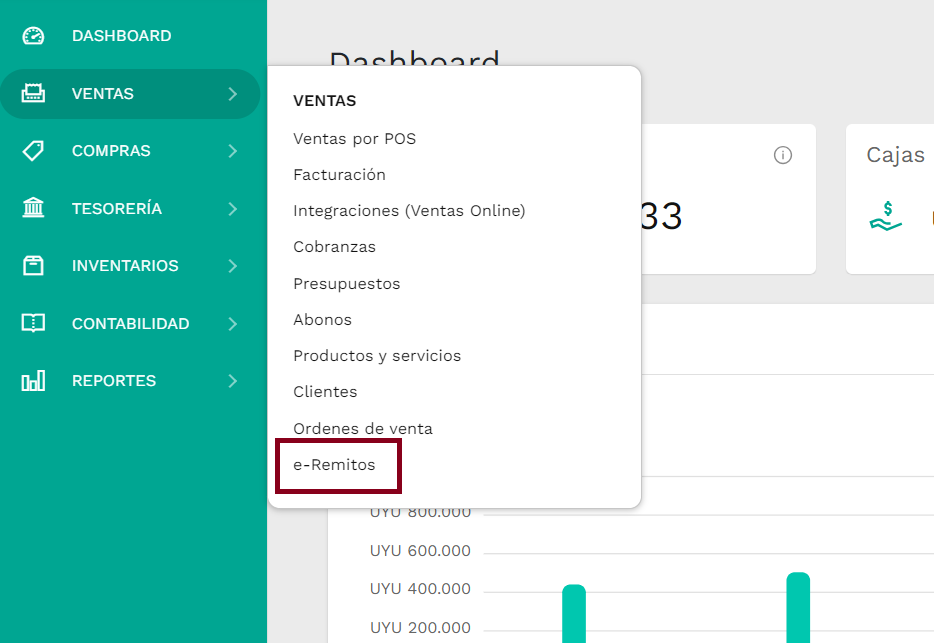Expand the Reportes chevron arrow
The height and width of the screenshot is (643, 934).
tap(233, 381)
